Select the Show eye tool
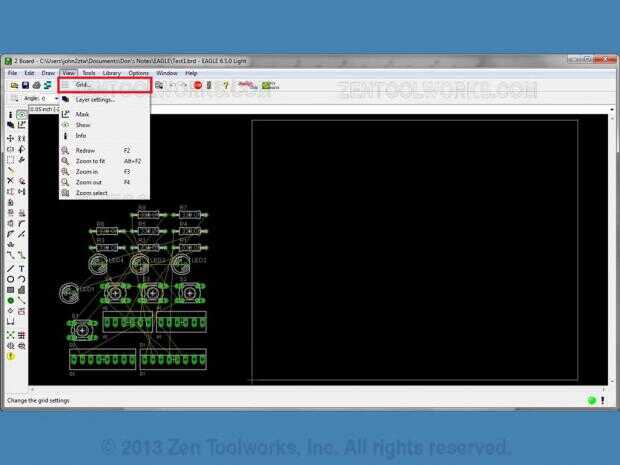Screen dimensions: 620x465 (x=21, y=115)
